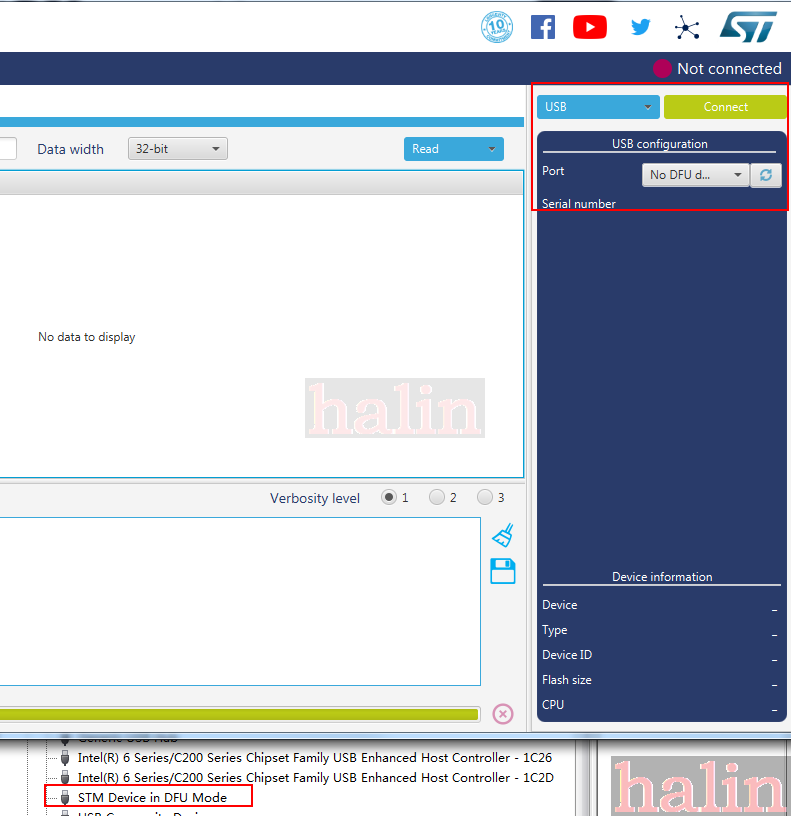The height and width of the screenshot is (816, 791).
Task: Click the ST community network icon
Action: point(687,27)
